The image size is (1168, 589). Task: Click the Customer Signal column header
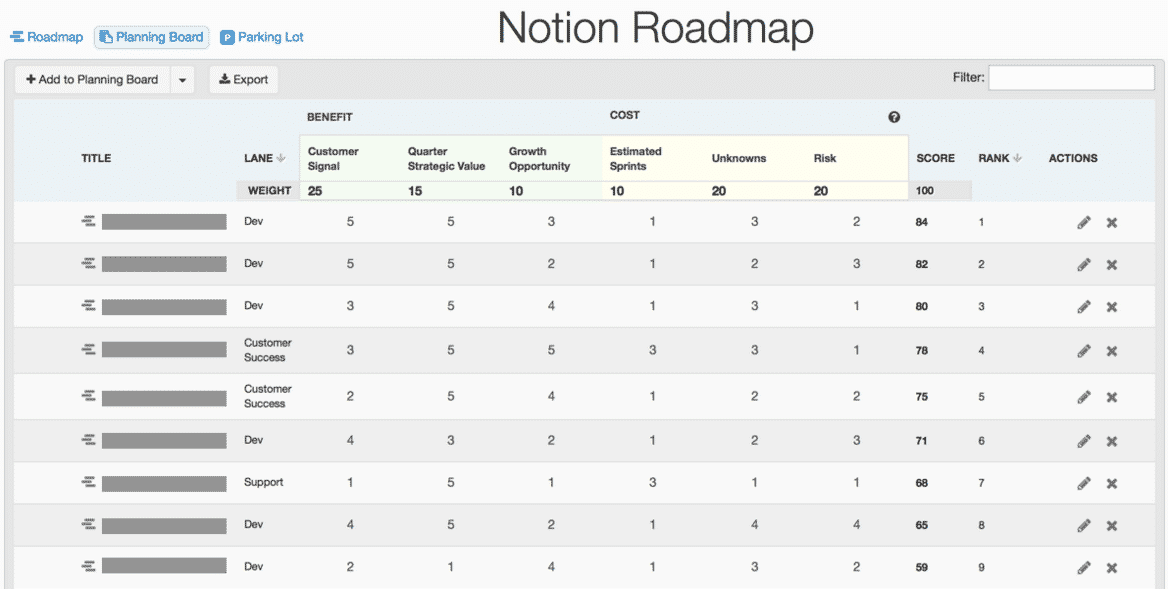point(333,159)
